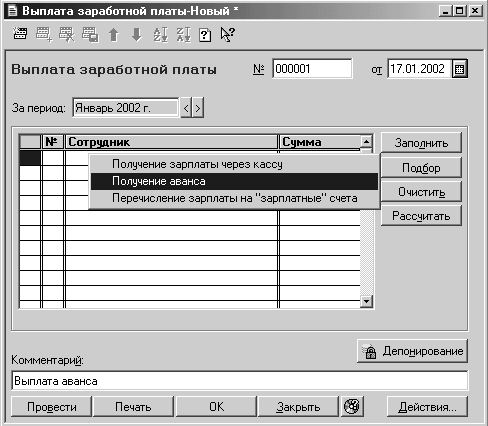Screen dimensions: 488x426
Task: Click the Комментарий text field
Action: click(x=240, y=381)
